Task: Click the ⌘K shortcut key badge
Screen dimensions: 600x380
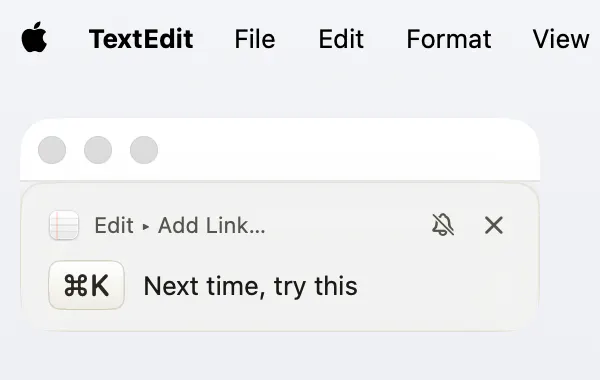Action: (x=86, y=285)
